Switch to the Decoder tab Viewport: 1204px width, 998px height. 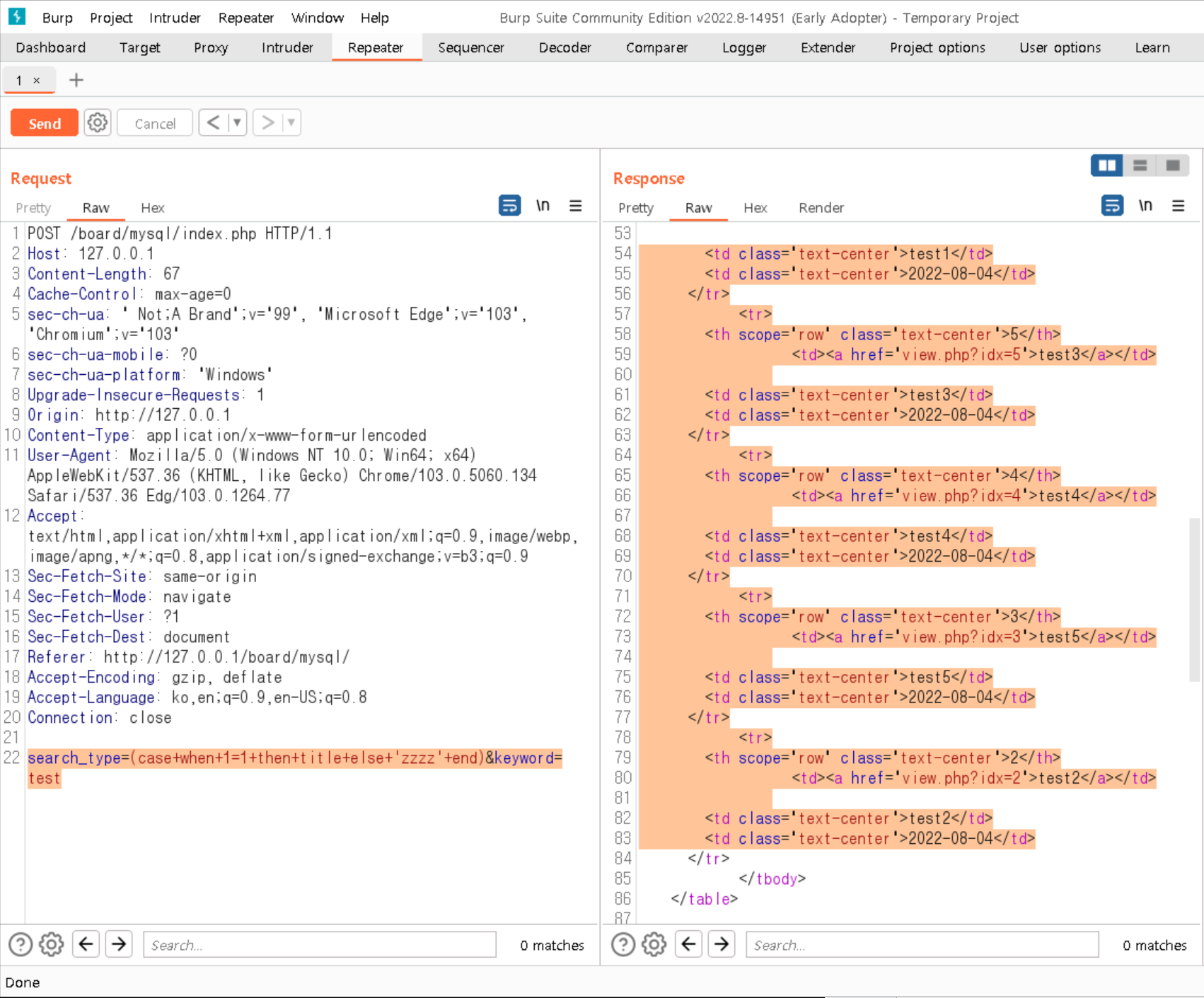point(565,47)
